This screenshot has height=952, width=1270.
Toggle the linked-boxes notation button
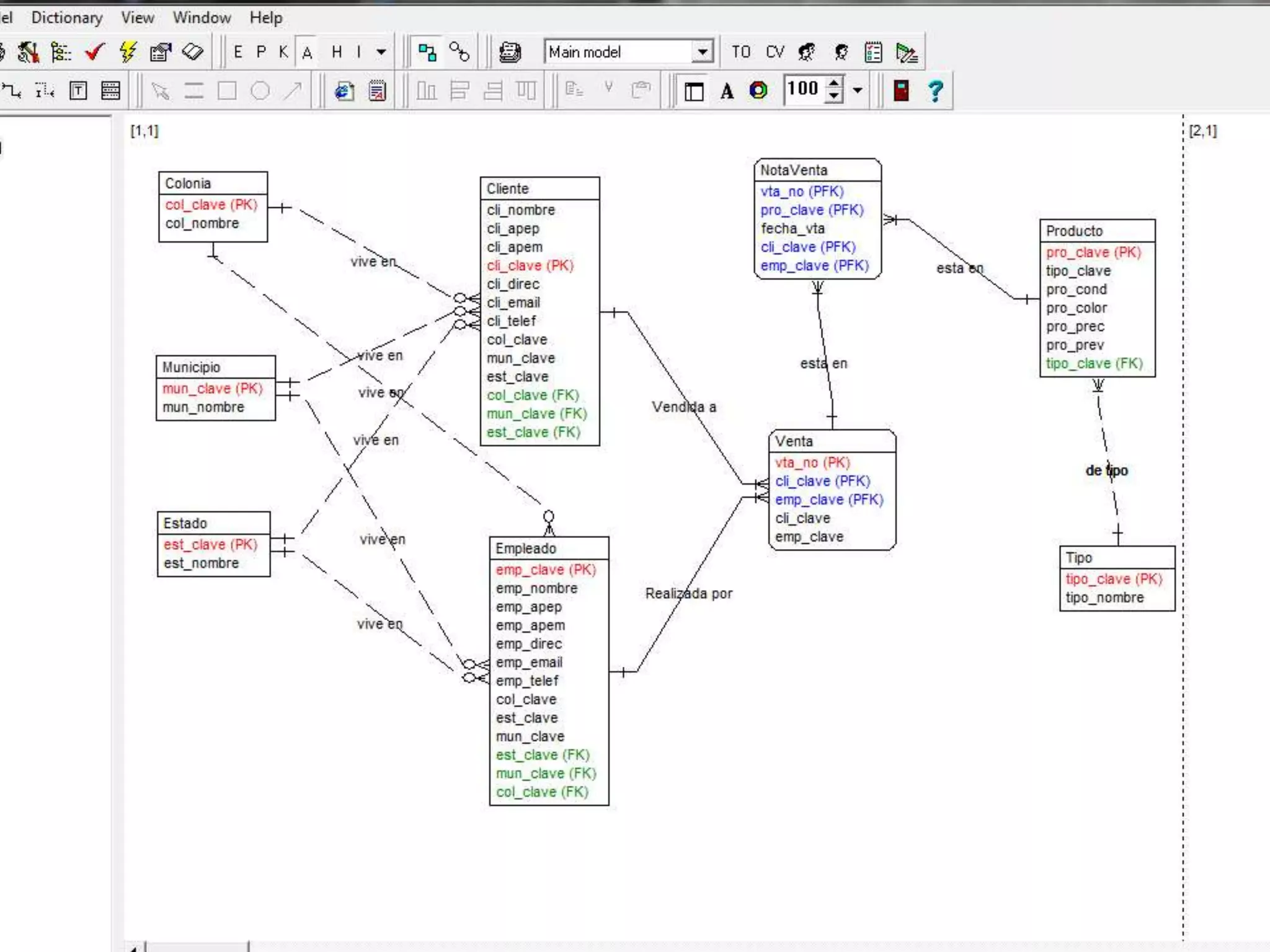pos(427,52)
